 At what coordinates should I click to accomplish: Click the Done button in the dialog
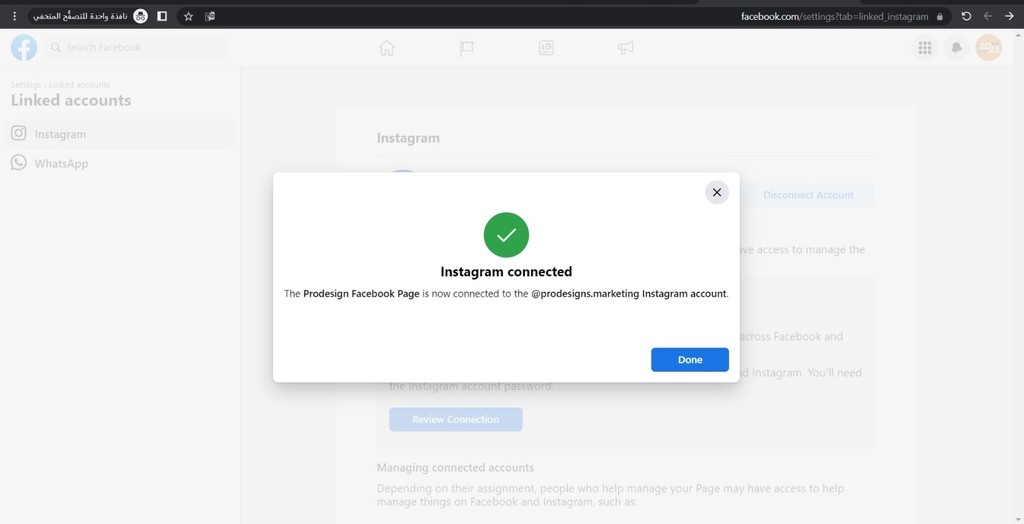690,359
